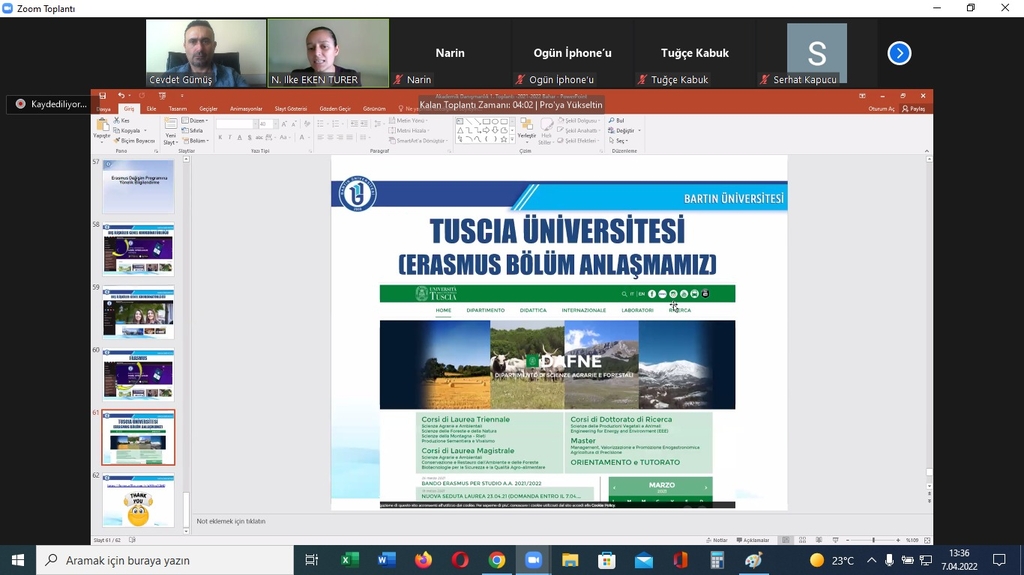
Task: Switch to the Slayt Gösterisi tab
Action: [291, 108]
